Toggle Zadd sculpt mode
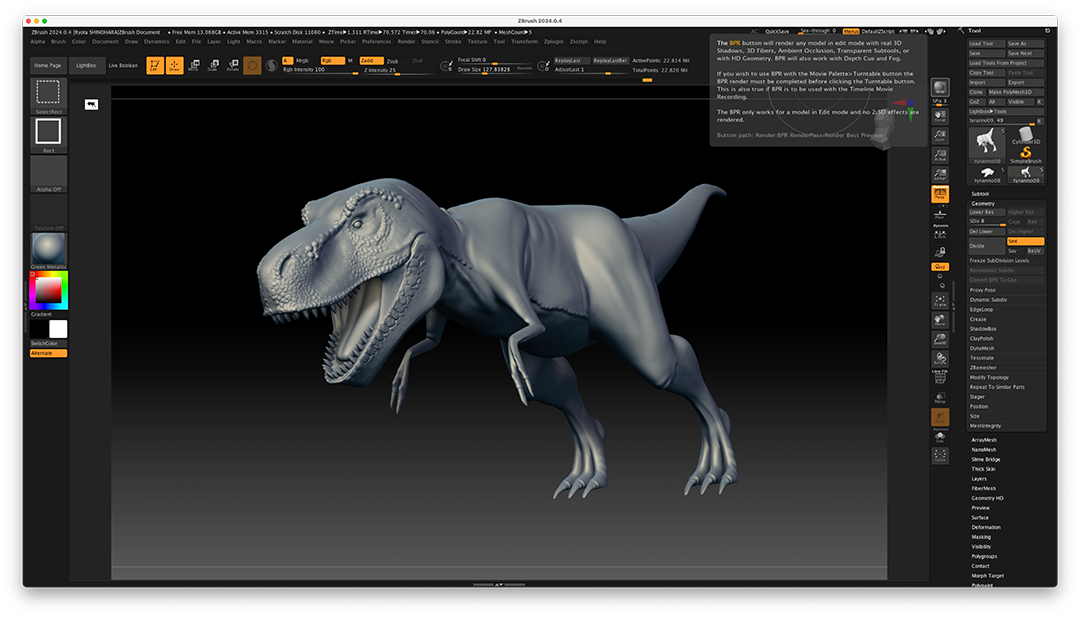This screenshot has width=1080, height=617. (371, 61)
